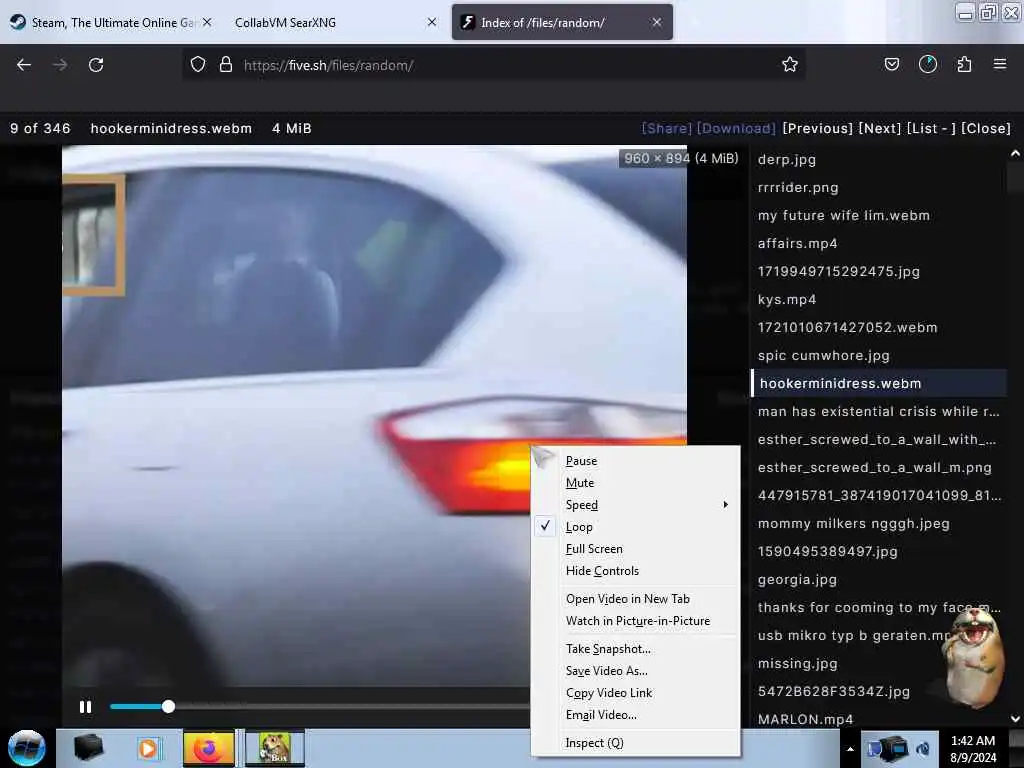
Task: Toggle the Loop checkmark option
Action: [635, 527]
